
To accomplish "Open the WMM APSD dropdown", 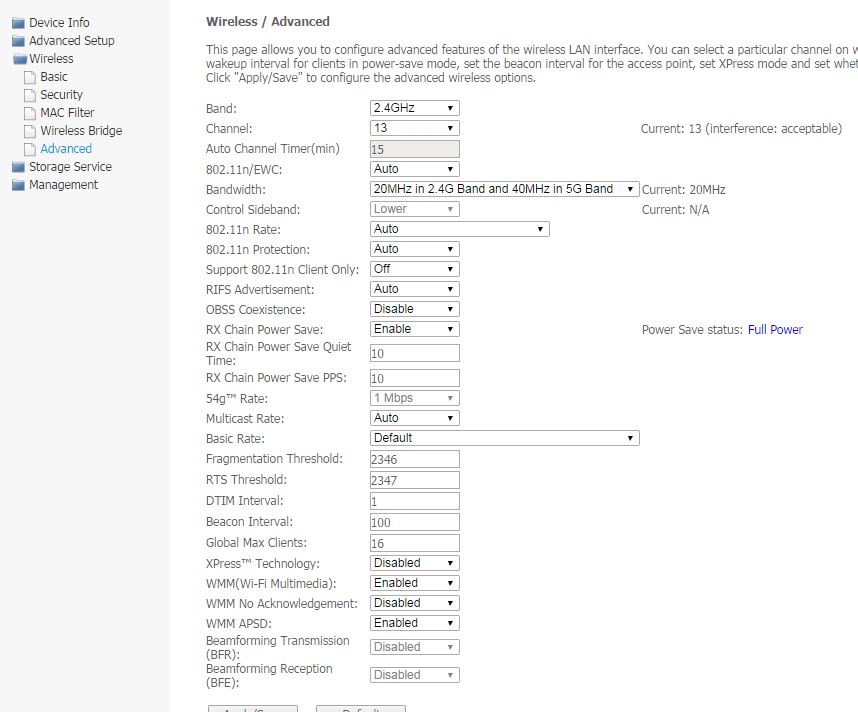I will click(x=415, y=623).
